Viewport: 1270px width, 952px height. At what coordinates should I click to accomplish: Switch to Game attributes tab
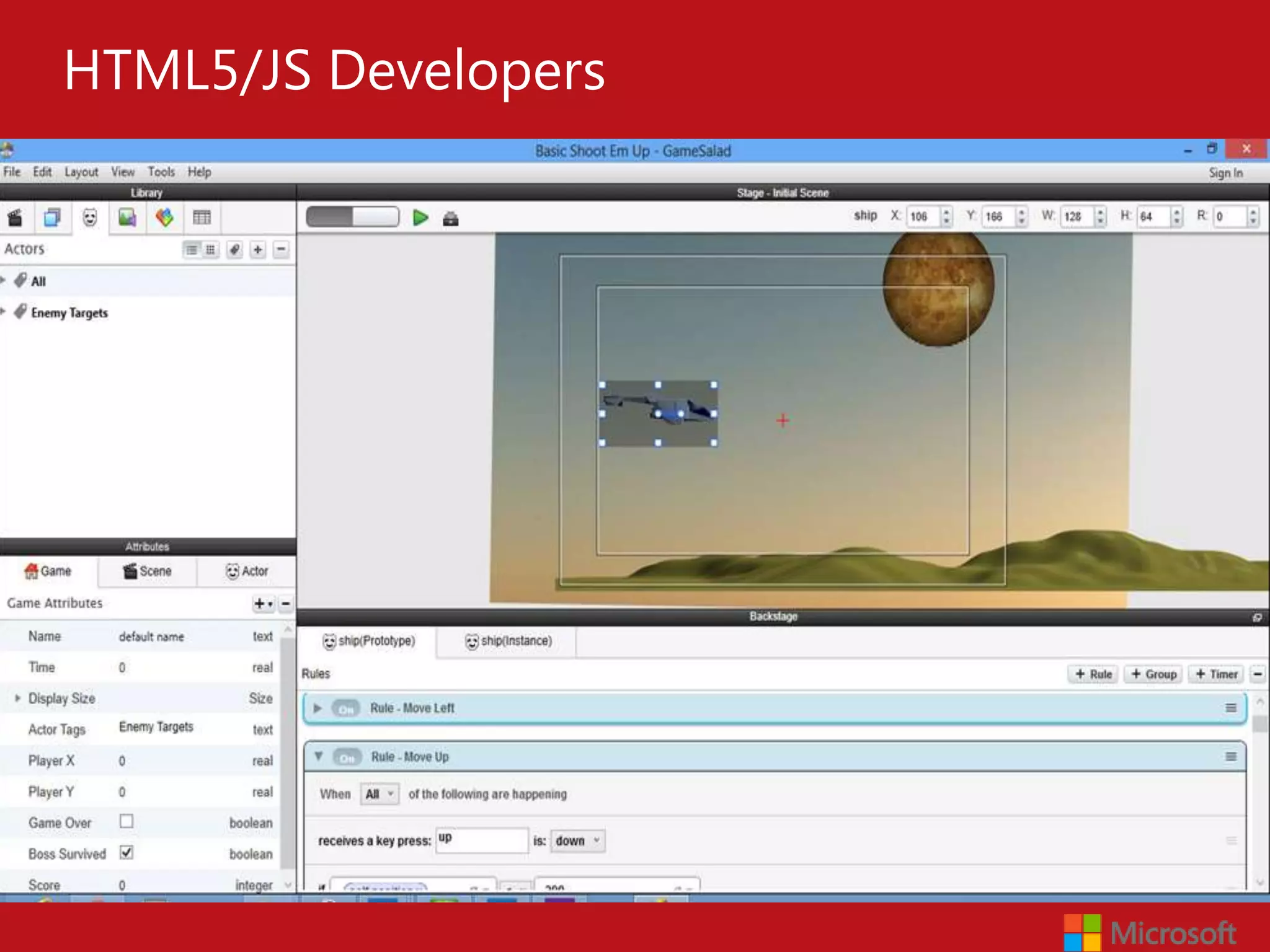click(48, 571)
